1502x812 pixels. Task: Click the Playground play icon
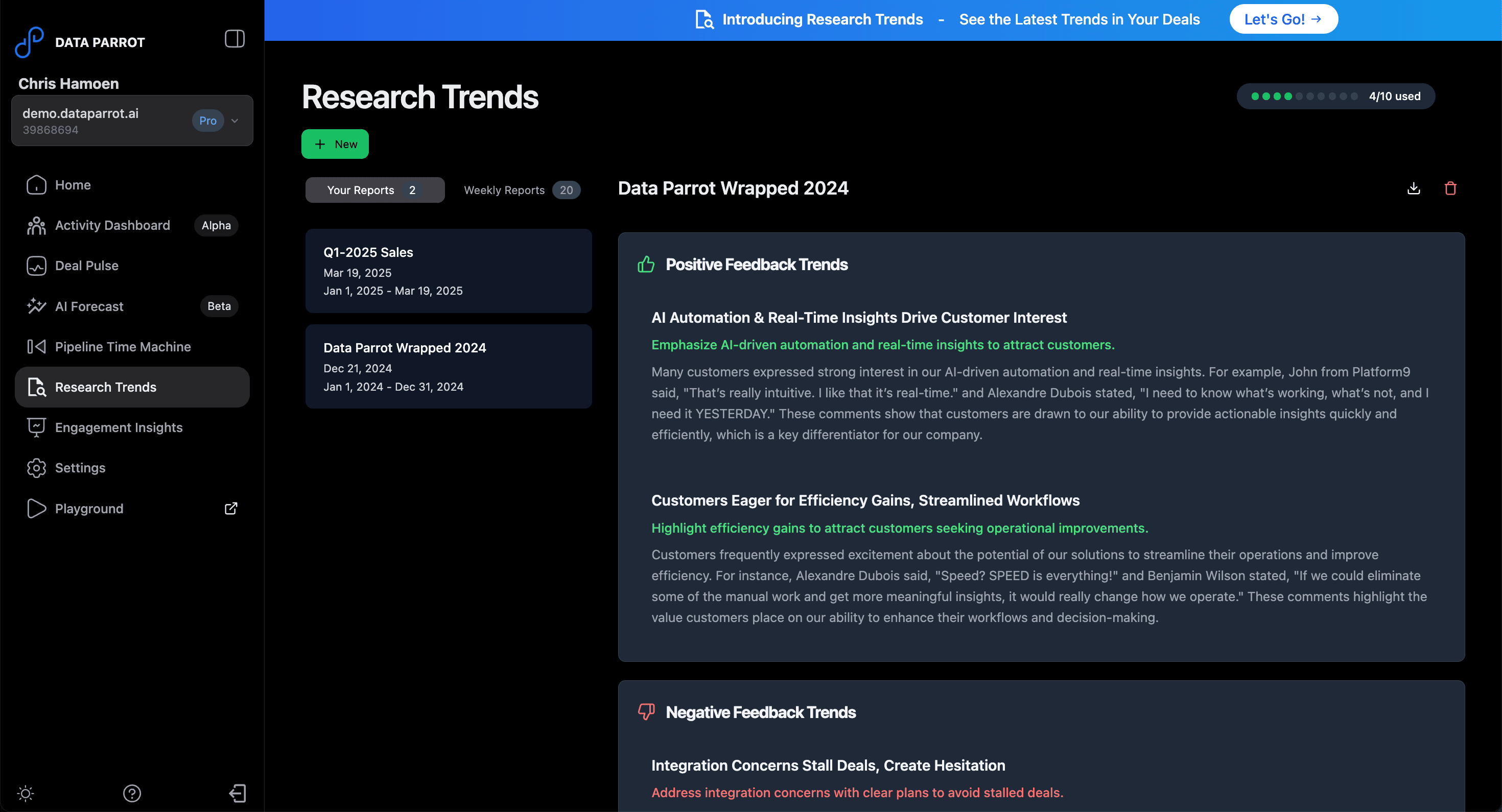point(36,508)
